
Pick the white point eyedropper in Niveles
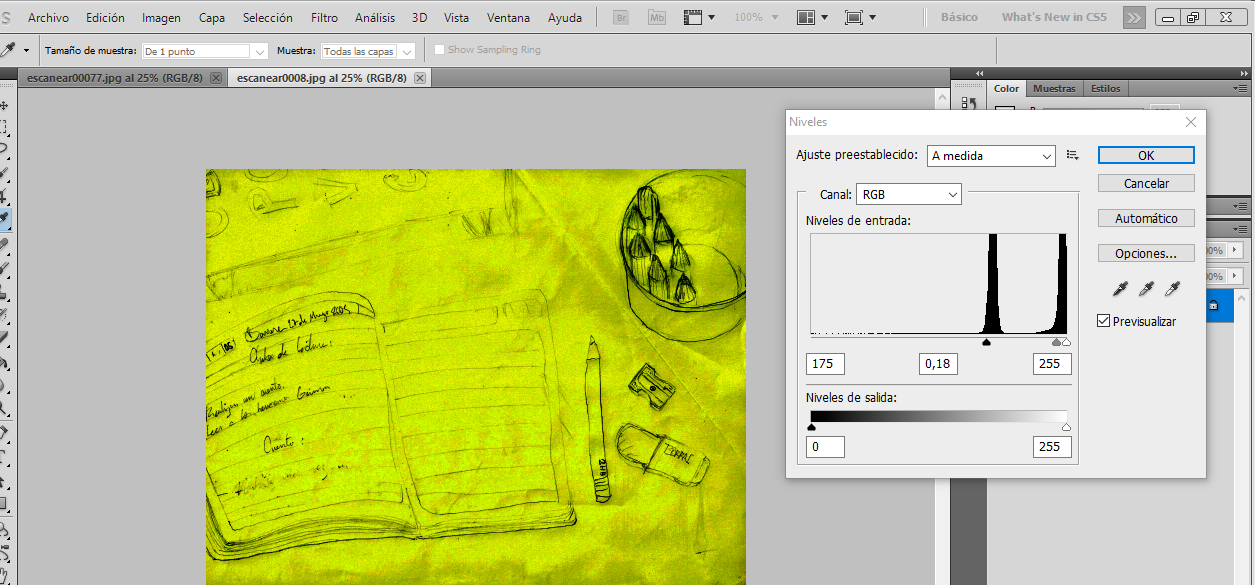click(1171, 289)
